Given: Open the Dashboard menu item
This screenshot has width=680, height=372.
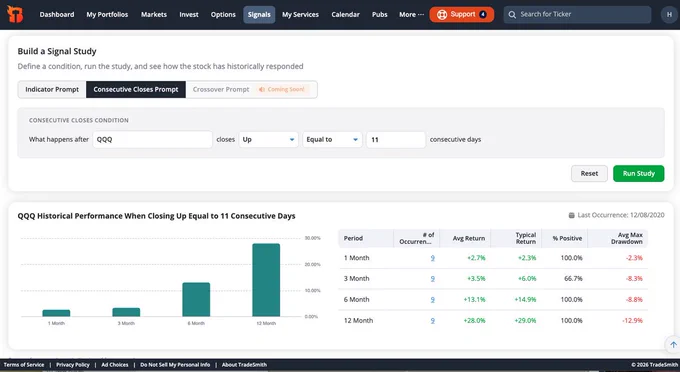Looking at the screenshot, I should pos(57,14).
